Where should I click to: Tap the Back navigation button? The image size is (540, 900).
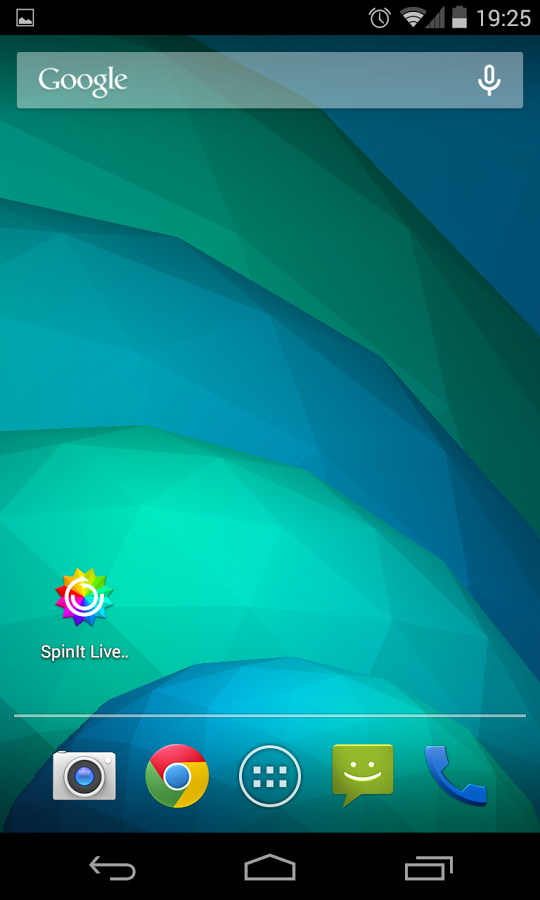pyautogui.click(x=112, y=867)
